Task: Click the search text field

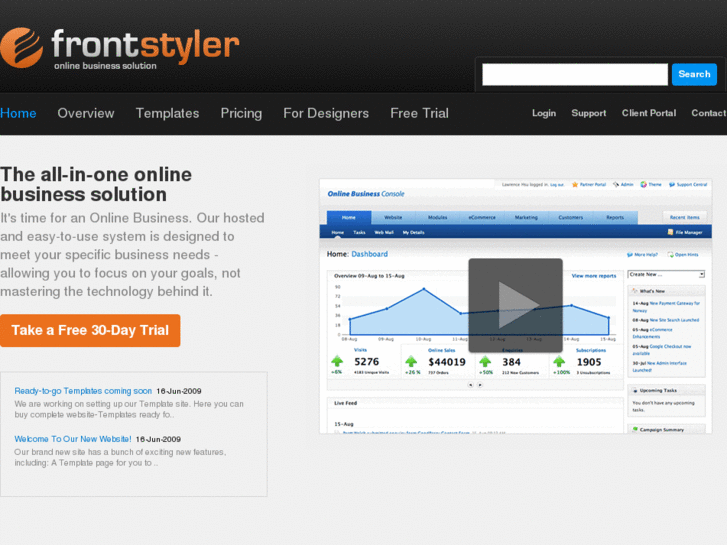Action: pos(575,74)
